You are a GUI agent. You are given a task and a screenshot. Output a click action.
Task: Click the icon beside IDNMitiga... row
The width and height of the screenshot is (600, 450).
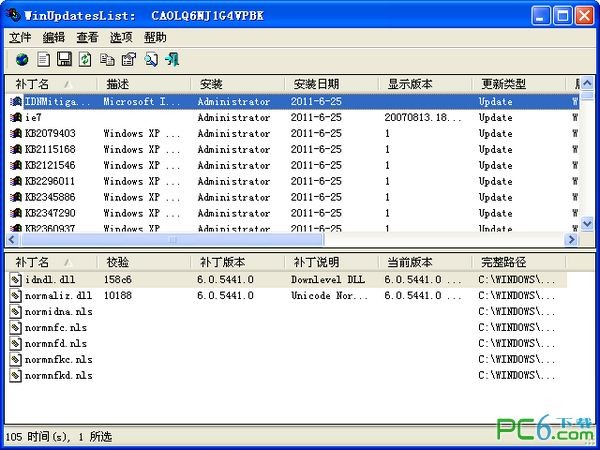click(16, 102)
